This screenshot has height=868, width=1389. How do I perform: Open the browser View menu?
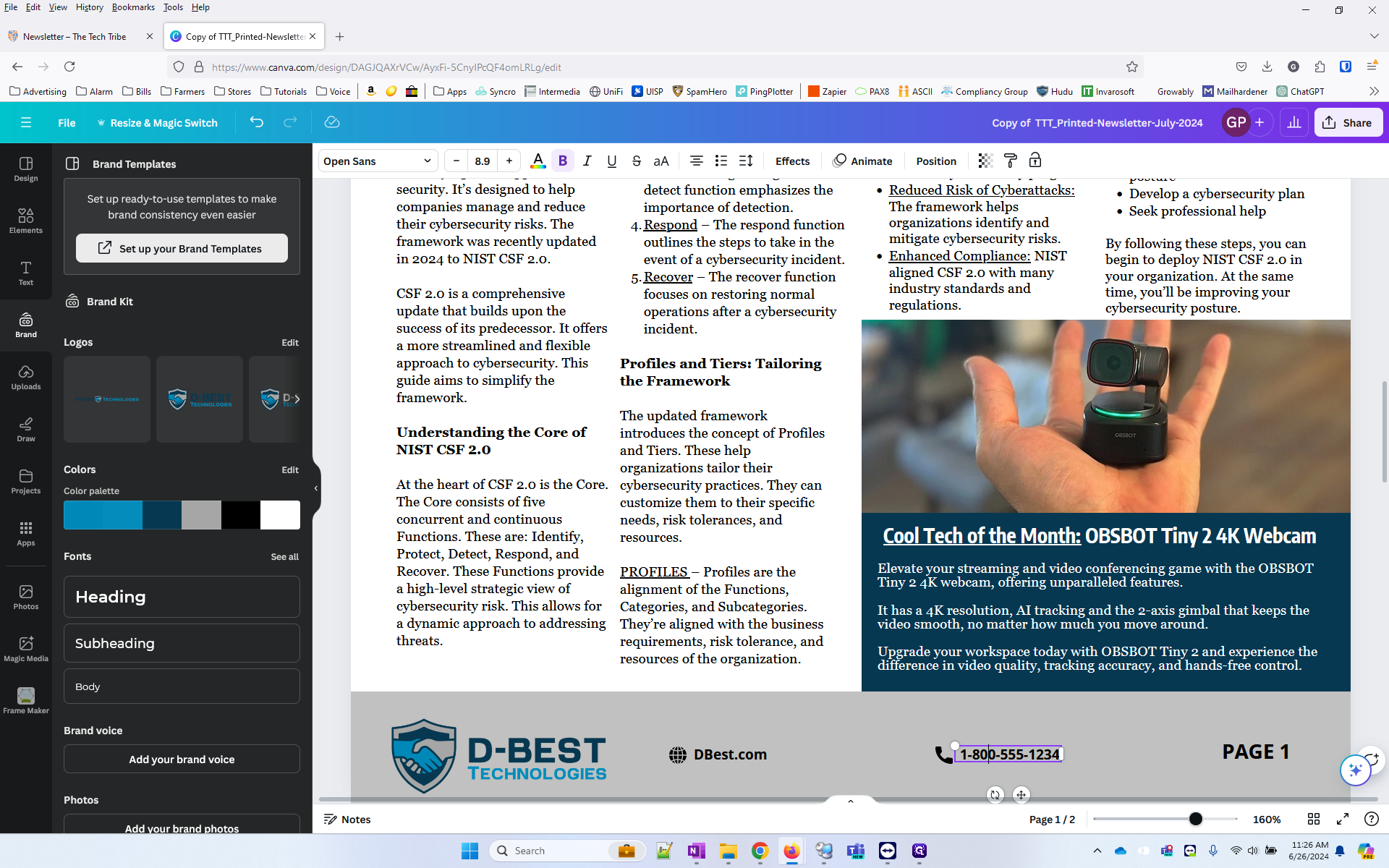coord(58,7)
